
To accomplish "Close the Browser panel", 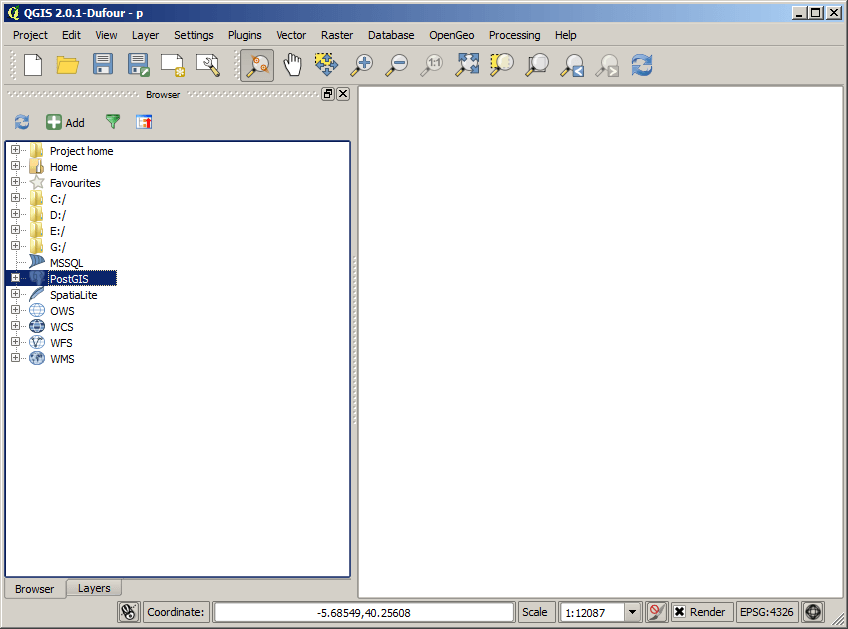I will click(x=343, y=94).
